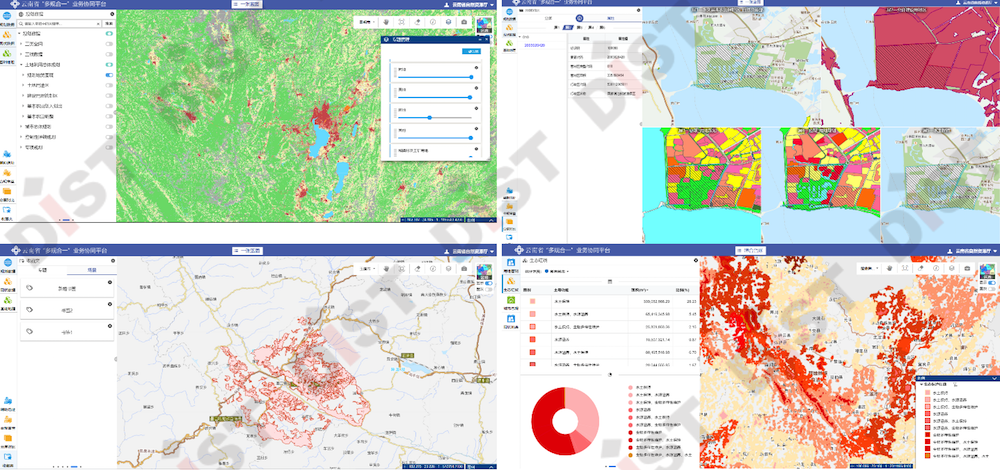Open the measure dropdown in the green map toolbar
Viewport: 1000px width, 470px height.
click(x=366, y=20)
